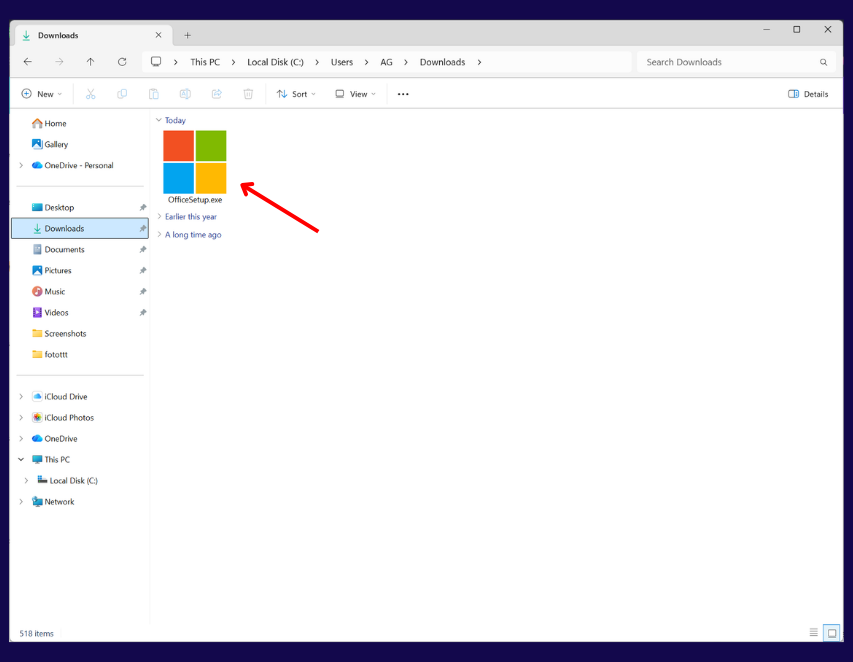Open Gallery in the sidebar
Screen dimensions: 853x662
click(x=50, y=144)
